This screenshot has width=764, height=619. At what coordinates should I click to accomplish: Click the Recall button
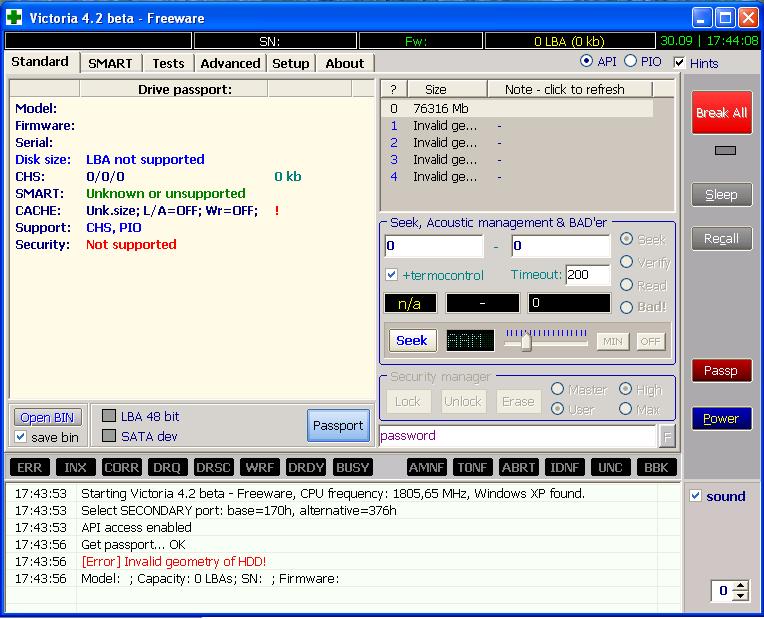721,238
